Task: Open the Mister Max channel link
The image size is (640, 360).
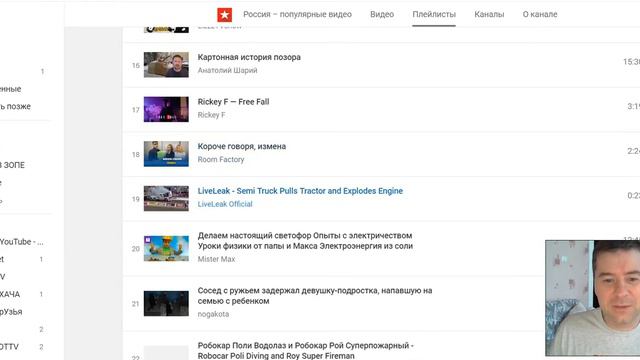Action: point(216,259)
